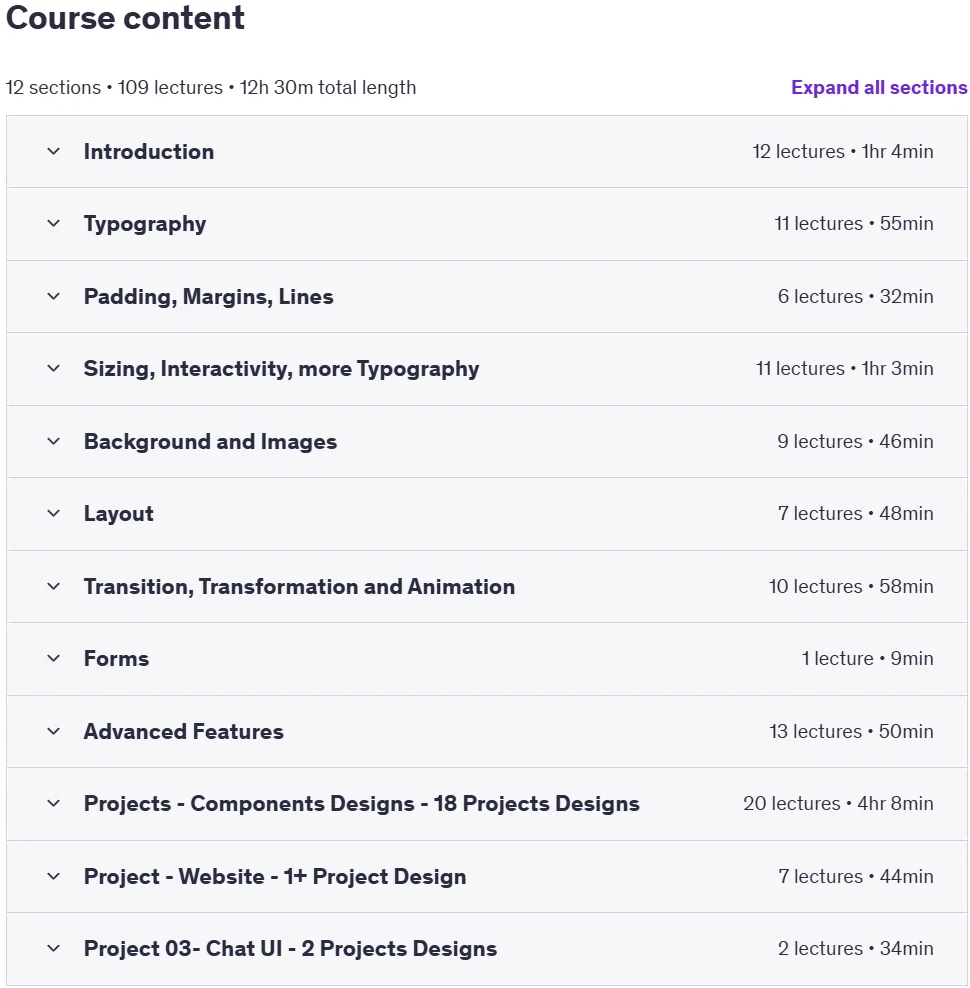
Task: Click the Layout section title
Action: pyautogui.click(x=118, y=514)
